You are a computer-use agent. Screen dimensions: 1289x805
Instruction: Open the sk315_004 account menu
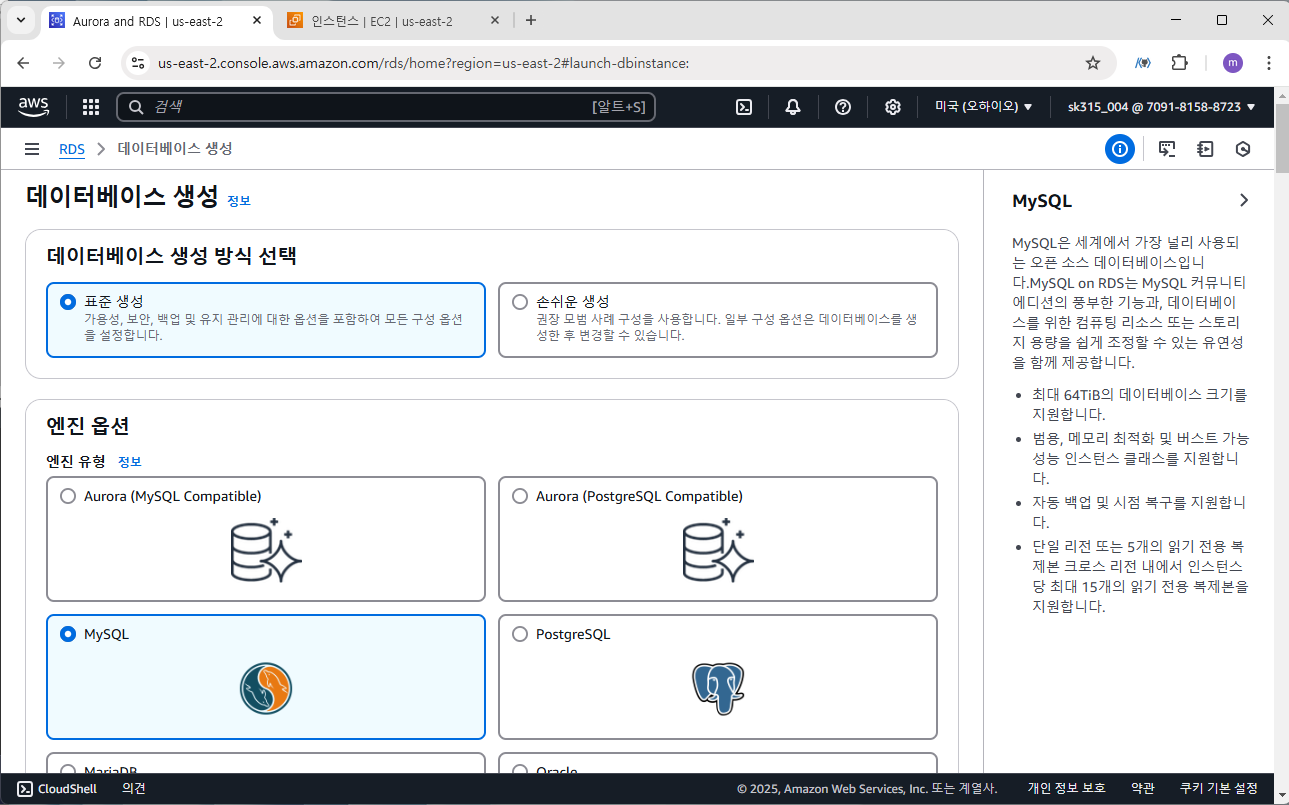[1161, 107]
